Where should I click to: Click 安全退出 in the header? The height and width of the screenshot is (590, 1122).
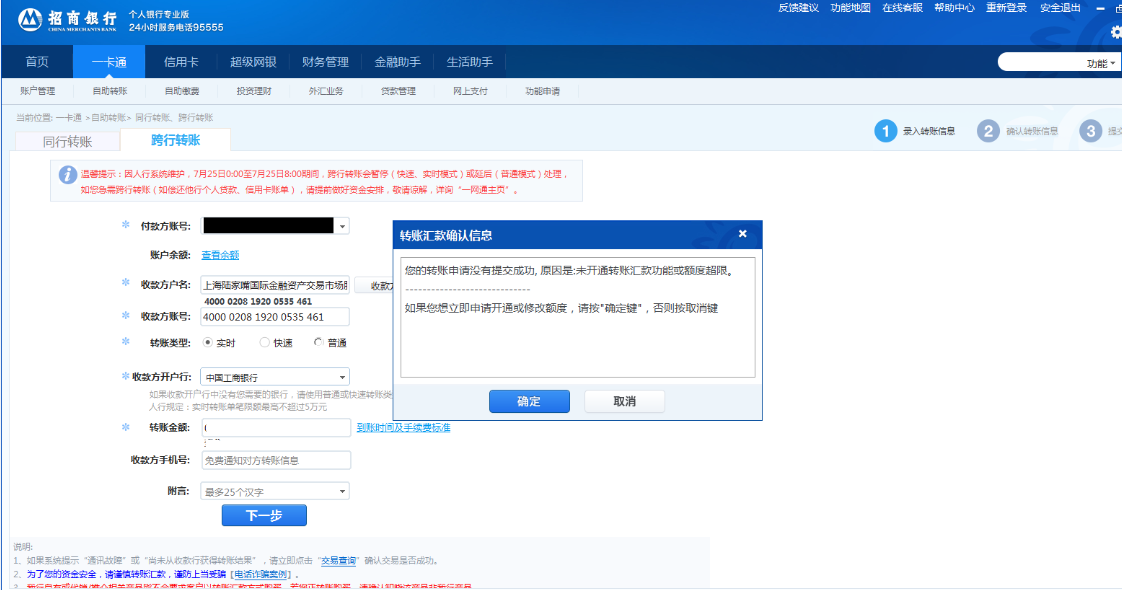(x=1060, y=8)
